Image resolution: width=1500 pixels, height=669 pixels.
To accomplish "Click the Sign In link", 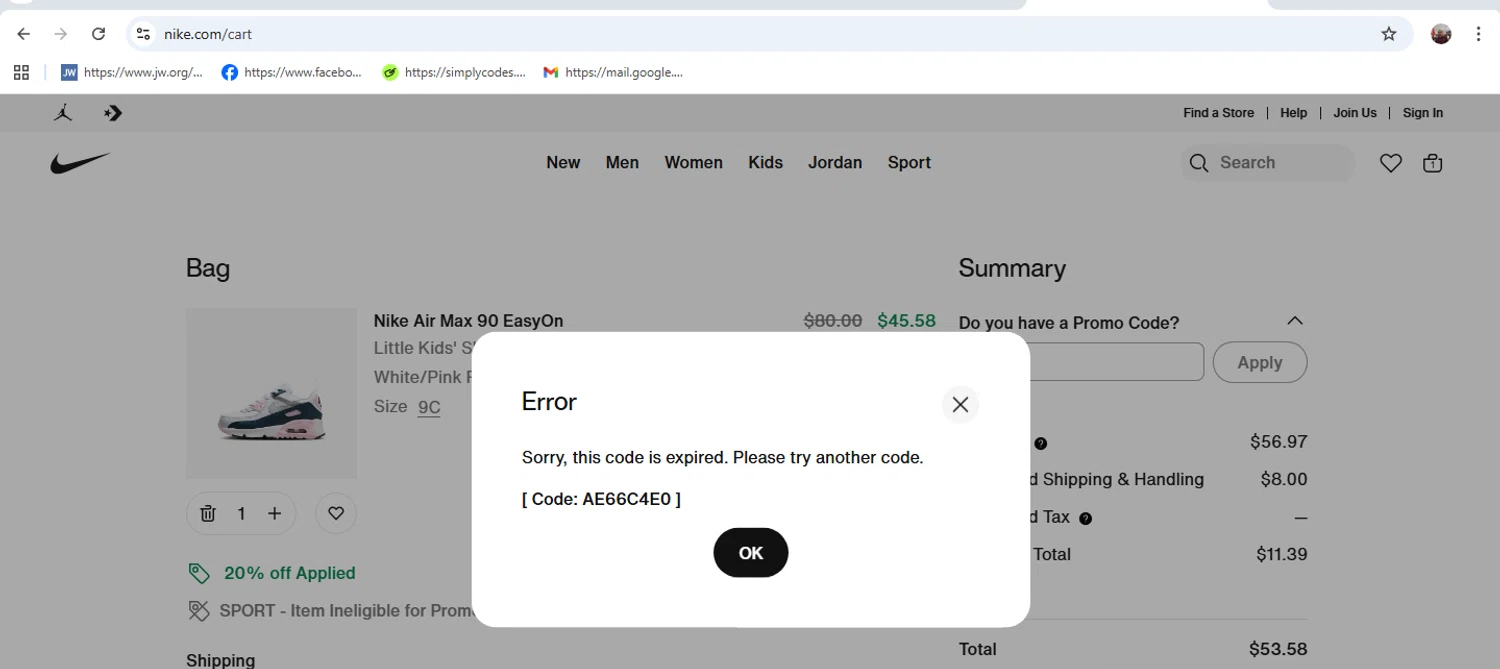I will [x=1422, y=113].
